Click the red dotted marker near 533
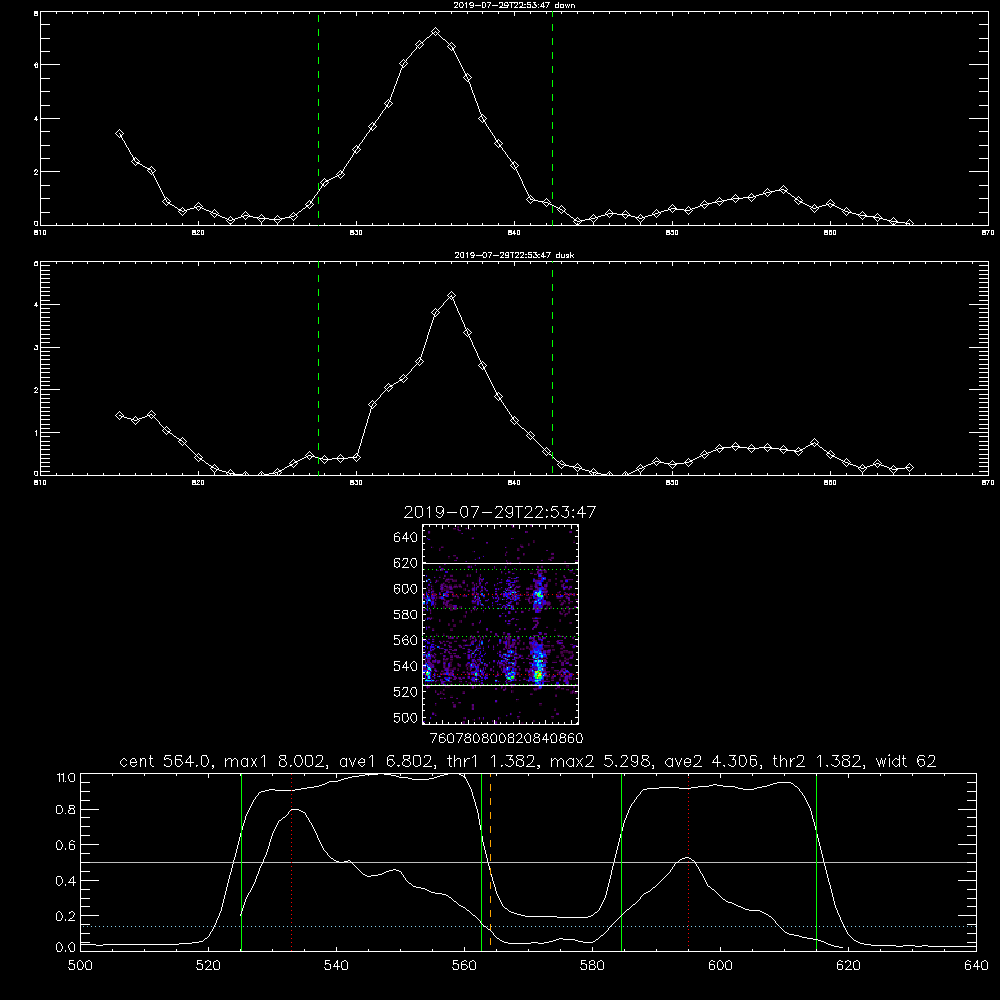Viewport: 1000px width, 1000px height. 291,862
